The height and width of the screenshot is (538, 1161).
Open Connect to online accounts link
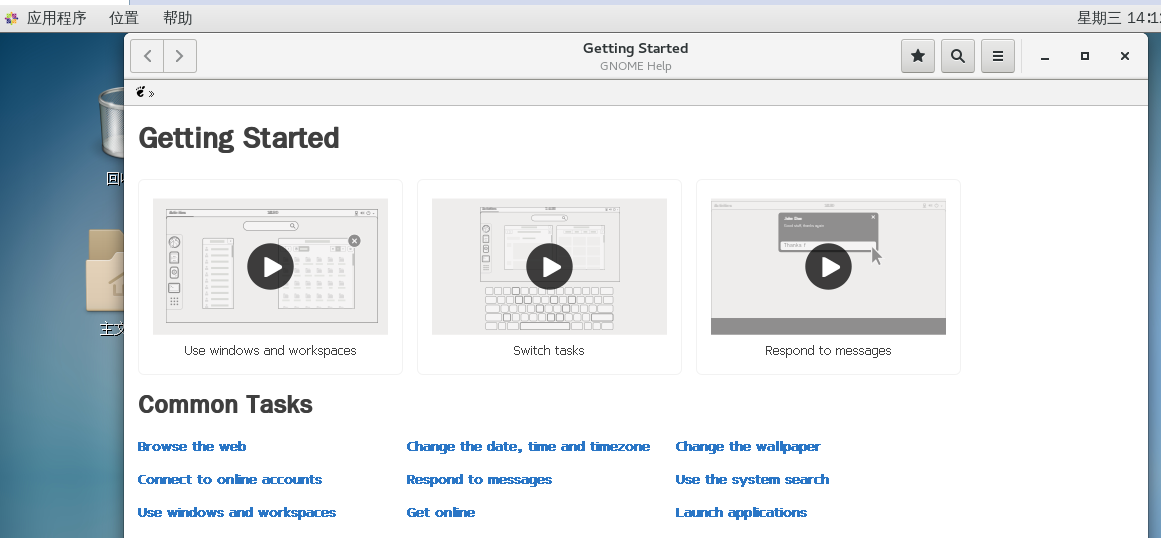pos(230,480)
